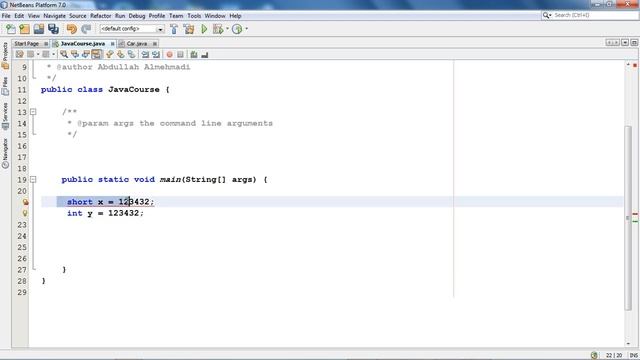
Task: Click the Shift Line Right icon
Action: [156, 54]
